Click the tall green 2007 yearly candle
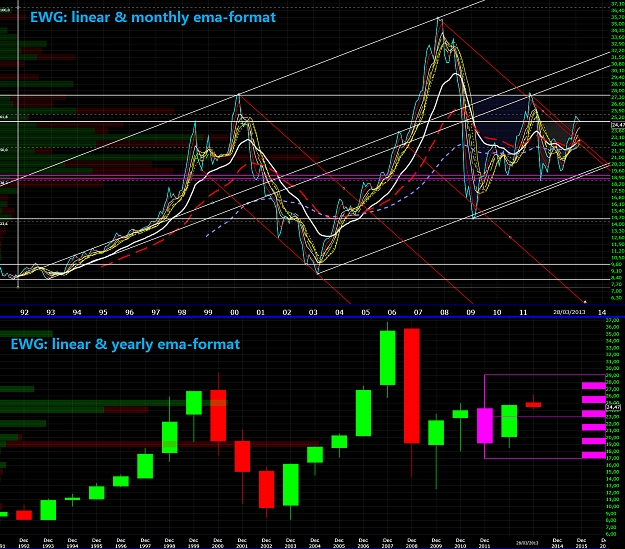Image resolution: width=625 pixels, height=549 pixels. click(x=387, y=358)
